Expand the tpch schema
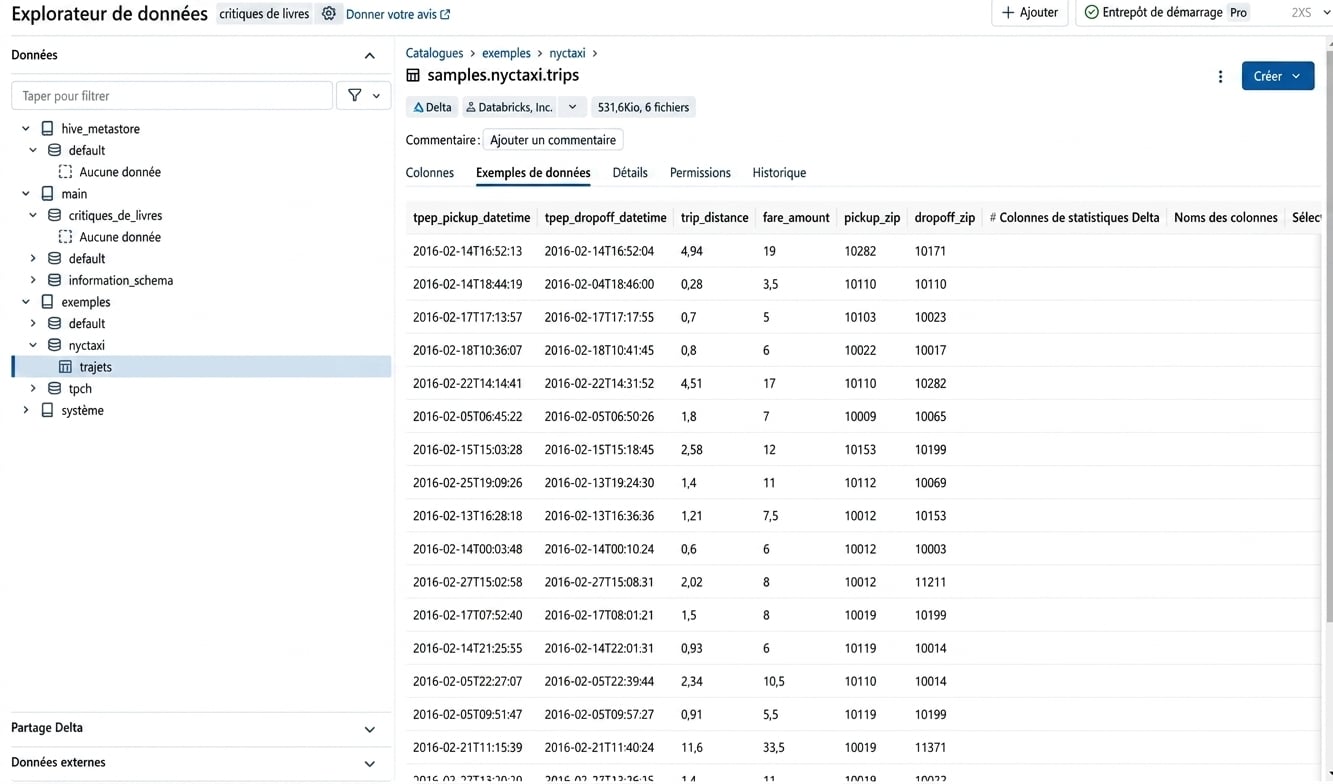Viewport: 1333px width, 784px height. point(33,389)
